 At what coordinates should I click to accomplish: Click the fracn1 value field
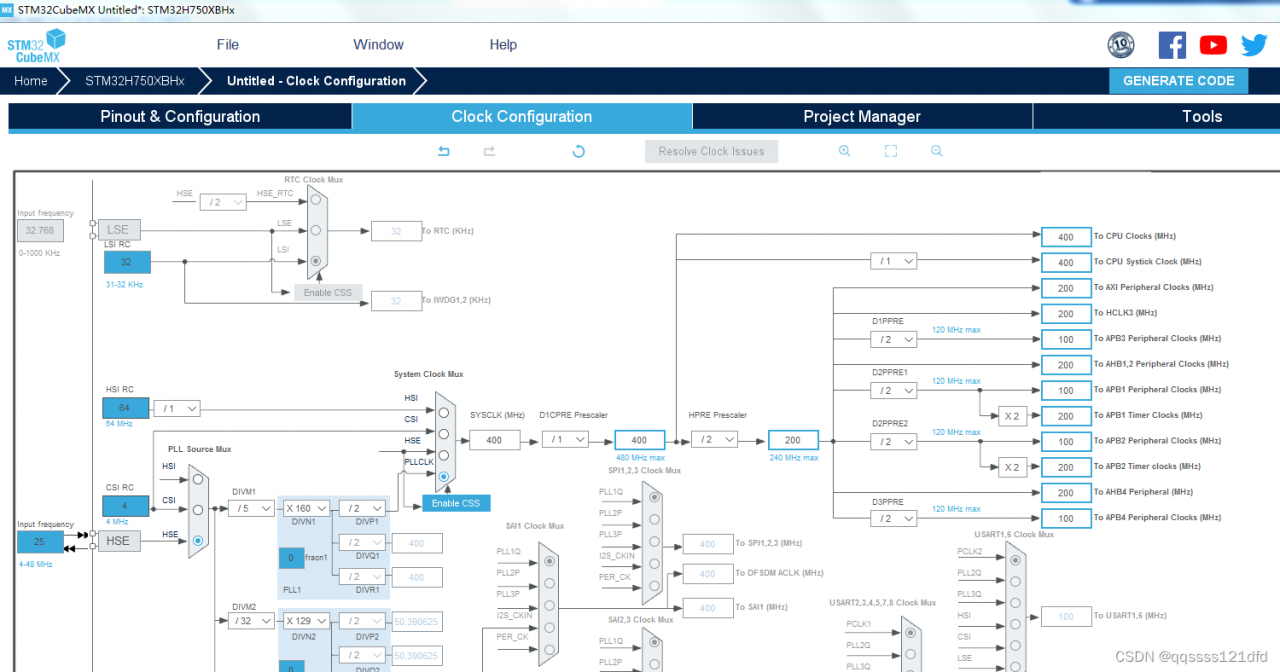[x=291, y=558]
